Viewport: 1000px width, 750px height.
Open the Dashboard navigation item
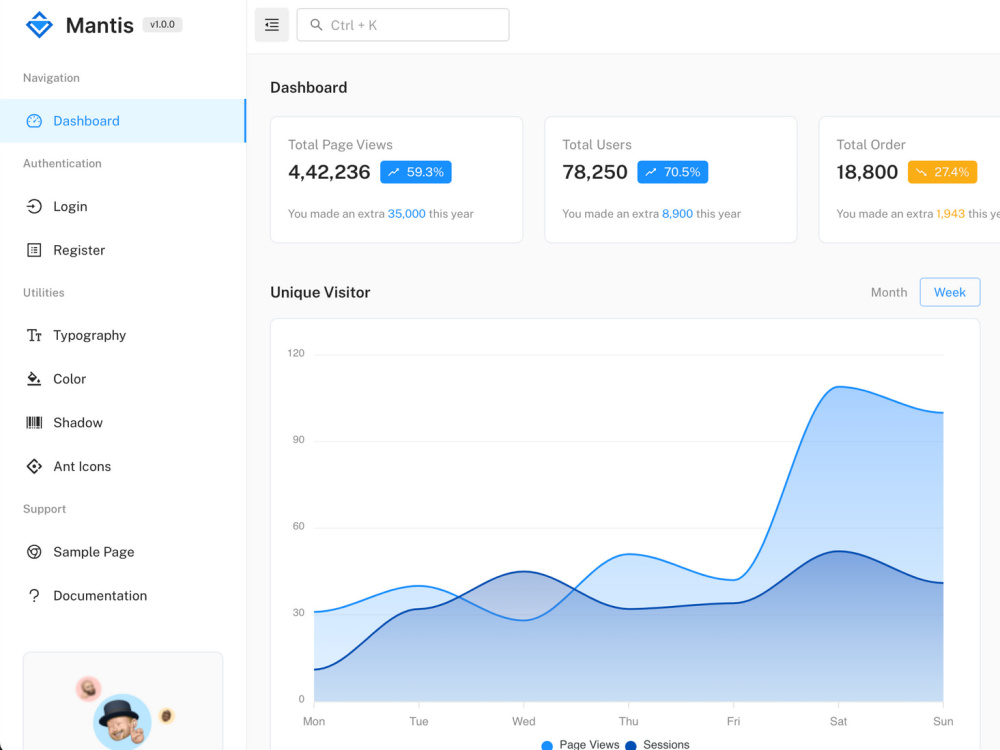point(123,121)
